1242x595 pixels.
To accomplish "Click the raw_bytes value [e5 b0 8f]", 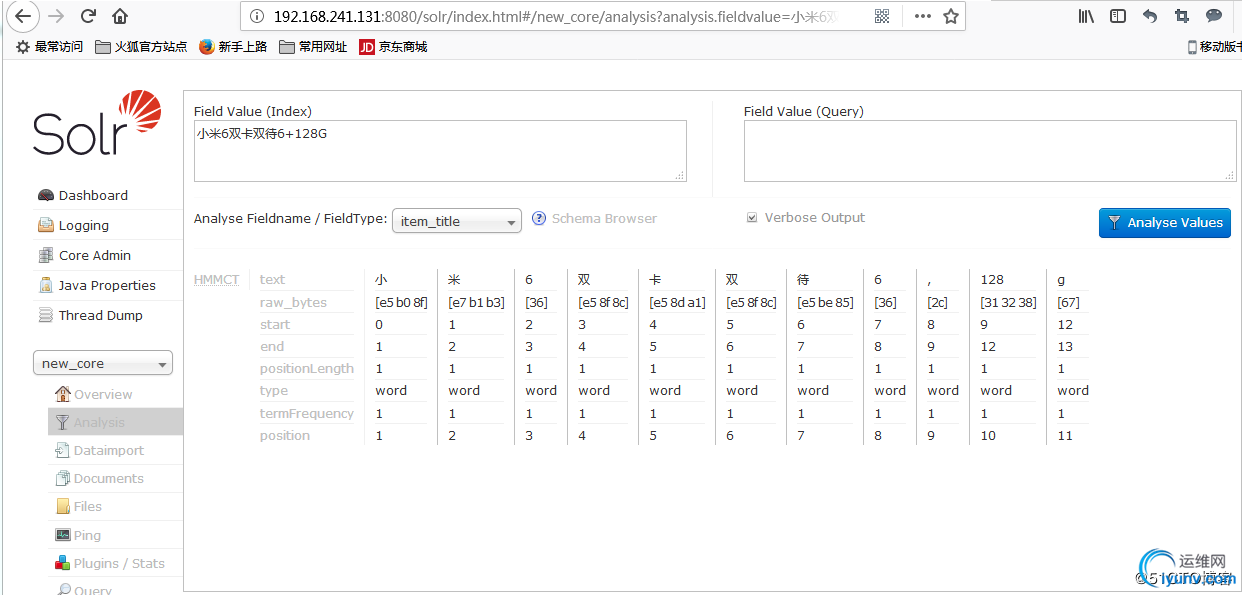I will pyautogui.click(x=401, y=302).
